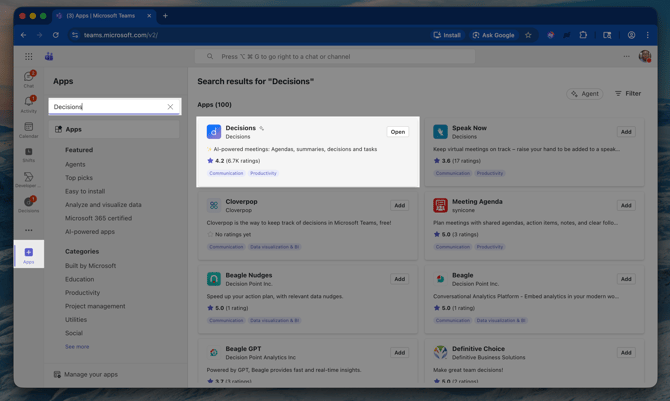Screen dimensions: 670x401
Task: Open Settings and more ellipsis menu
Action: [627, 57]
